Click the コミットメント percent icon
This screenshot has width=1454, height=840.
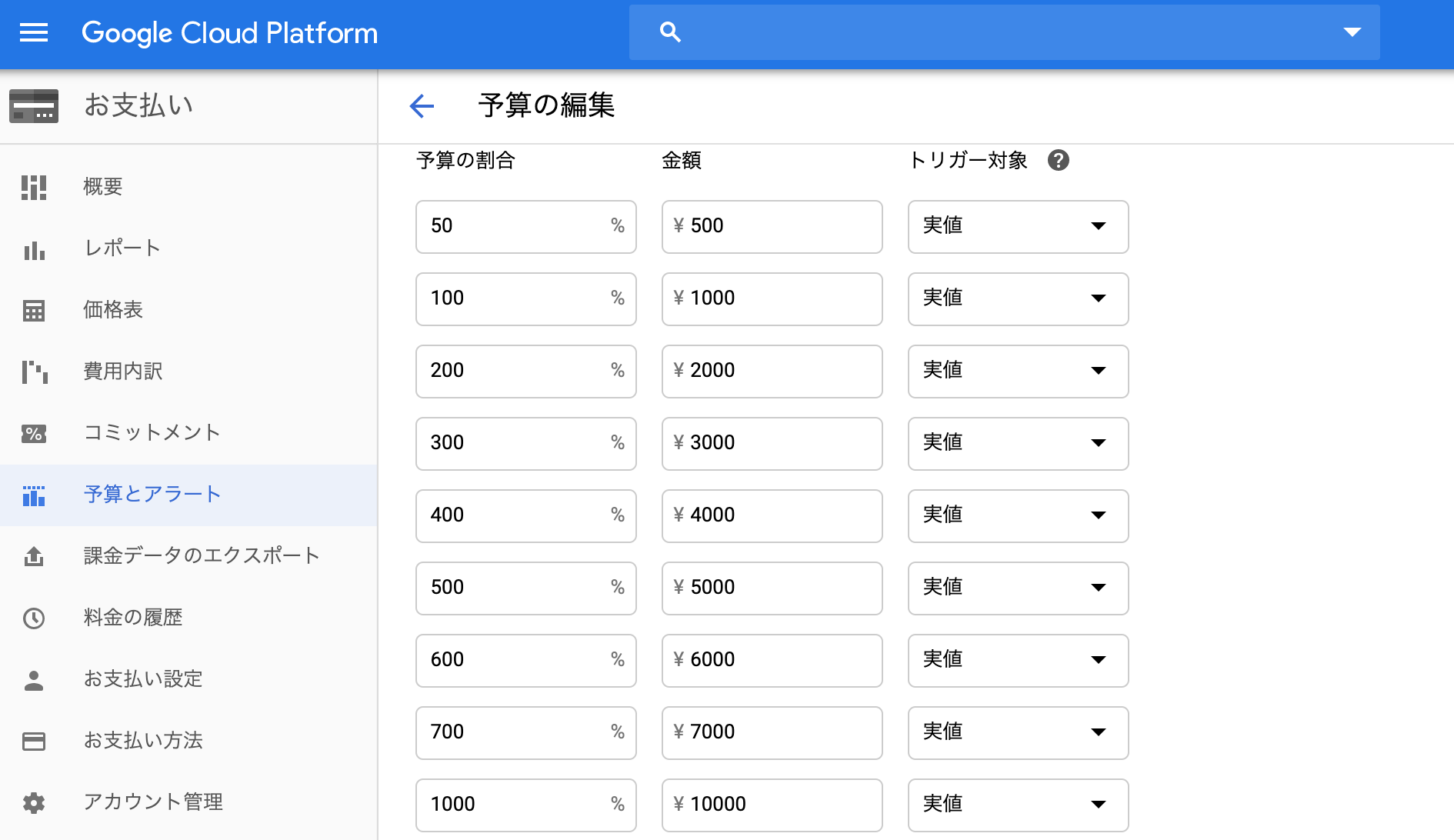tap(34, 434)
